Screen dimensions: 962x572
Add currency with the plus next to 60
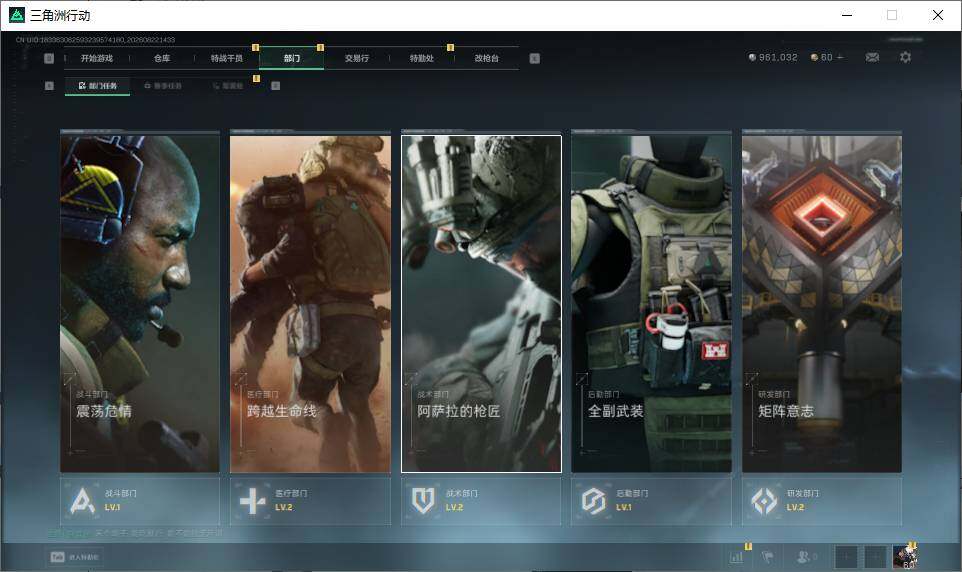coord(840,57)
